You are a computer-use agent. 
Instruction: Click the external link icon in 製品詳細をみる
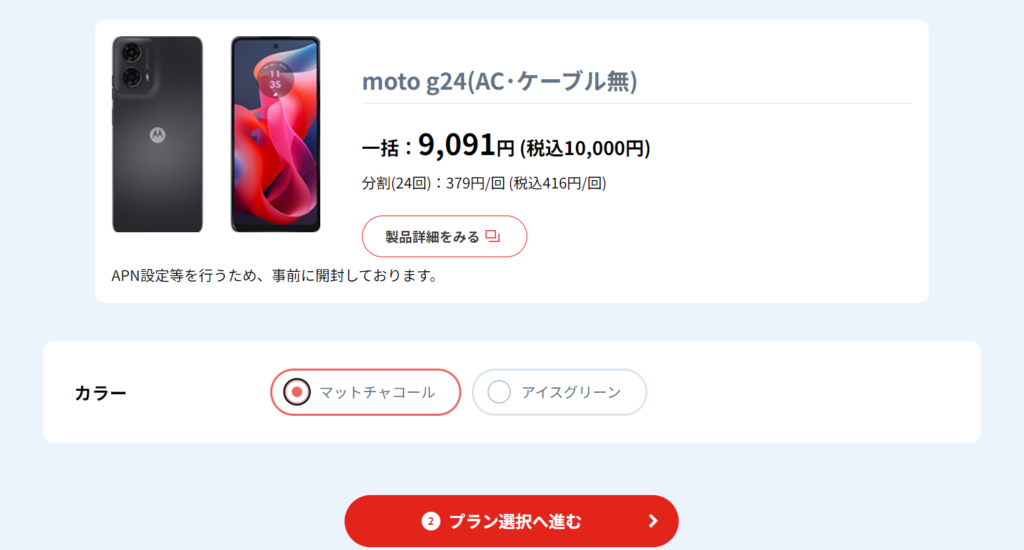(x=493, y=236)
